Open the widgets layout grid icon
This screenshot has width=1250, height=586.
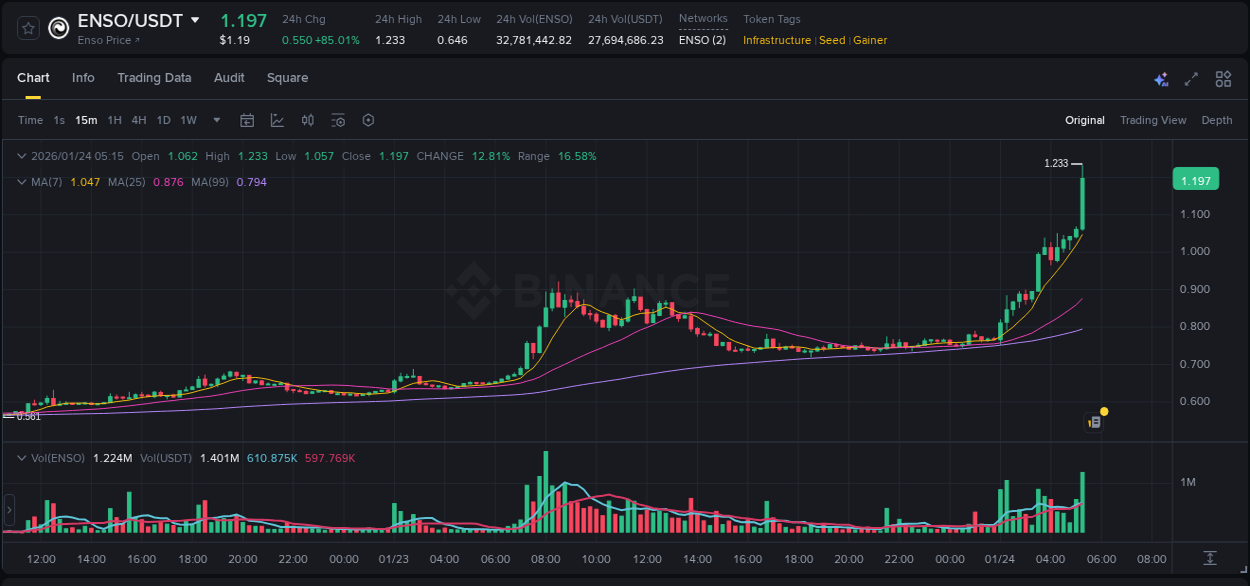click(1222, 78)
